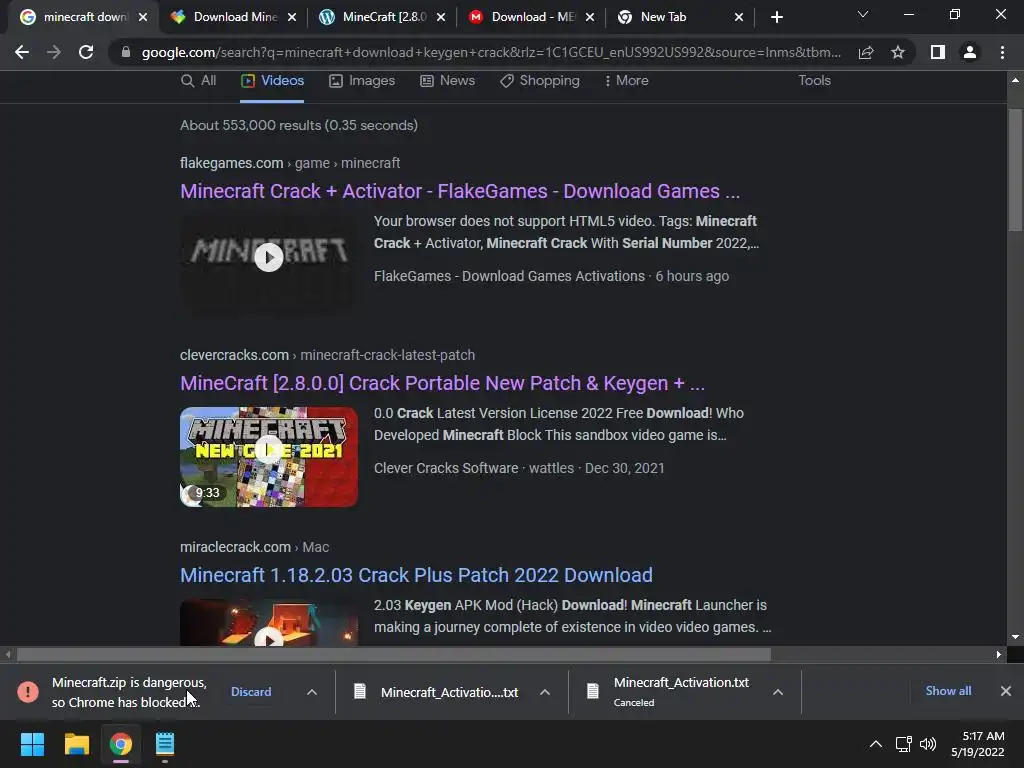Open the Notepad taskbar icon
The width and height of the screenshot is (1024, 768).
[165, 744]
